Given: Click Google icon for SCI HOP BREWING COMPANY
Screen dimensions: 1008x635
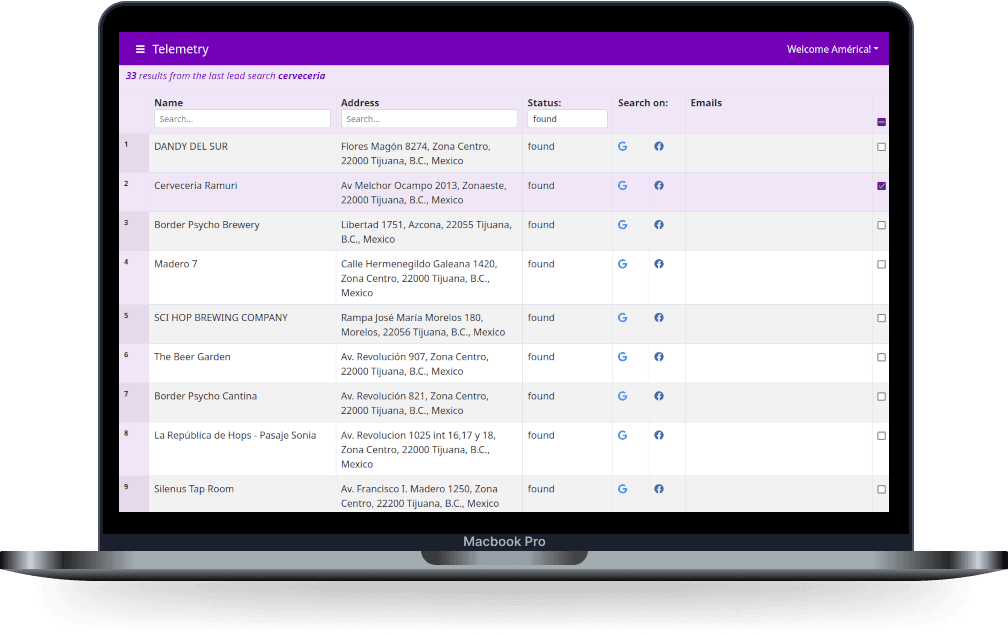Looking at the screenshot, I should point(622,318).
